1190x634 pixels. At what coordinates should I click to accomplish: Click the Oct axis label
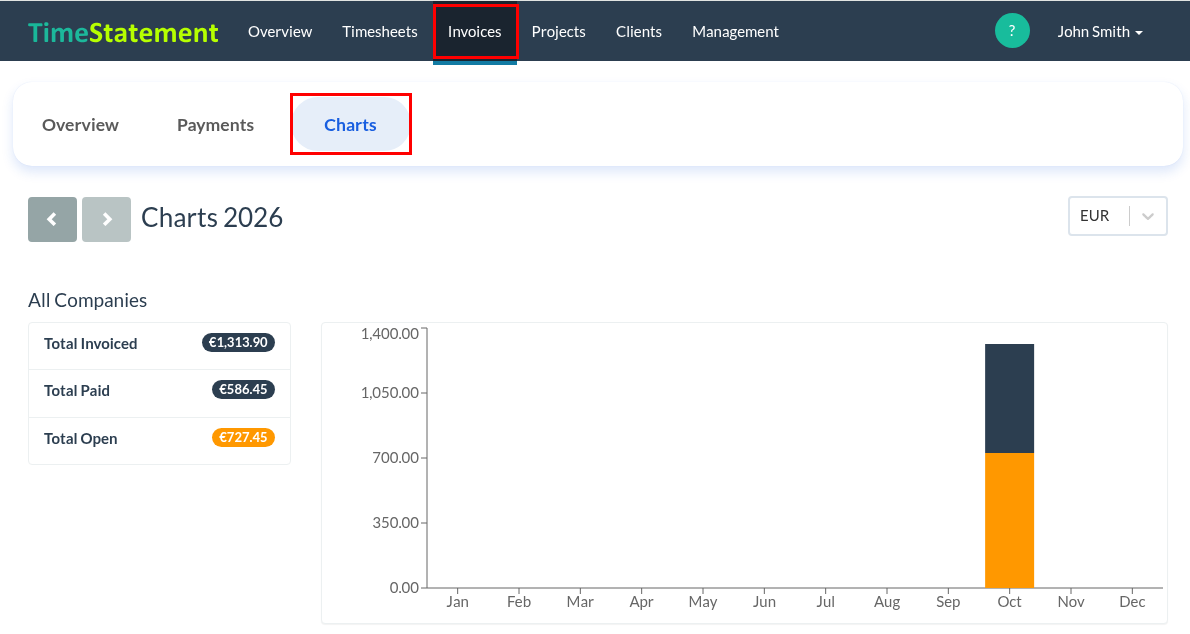pyautogui.click(x=1009, y=602)
